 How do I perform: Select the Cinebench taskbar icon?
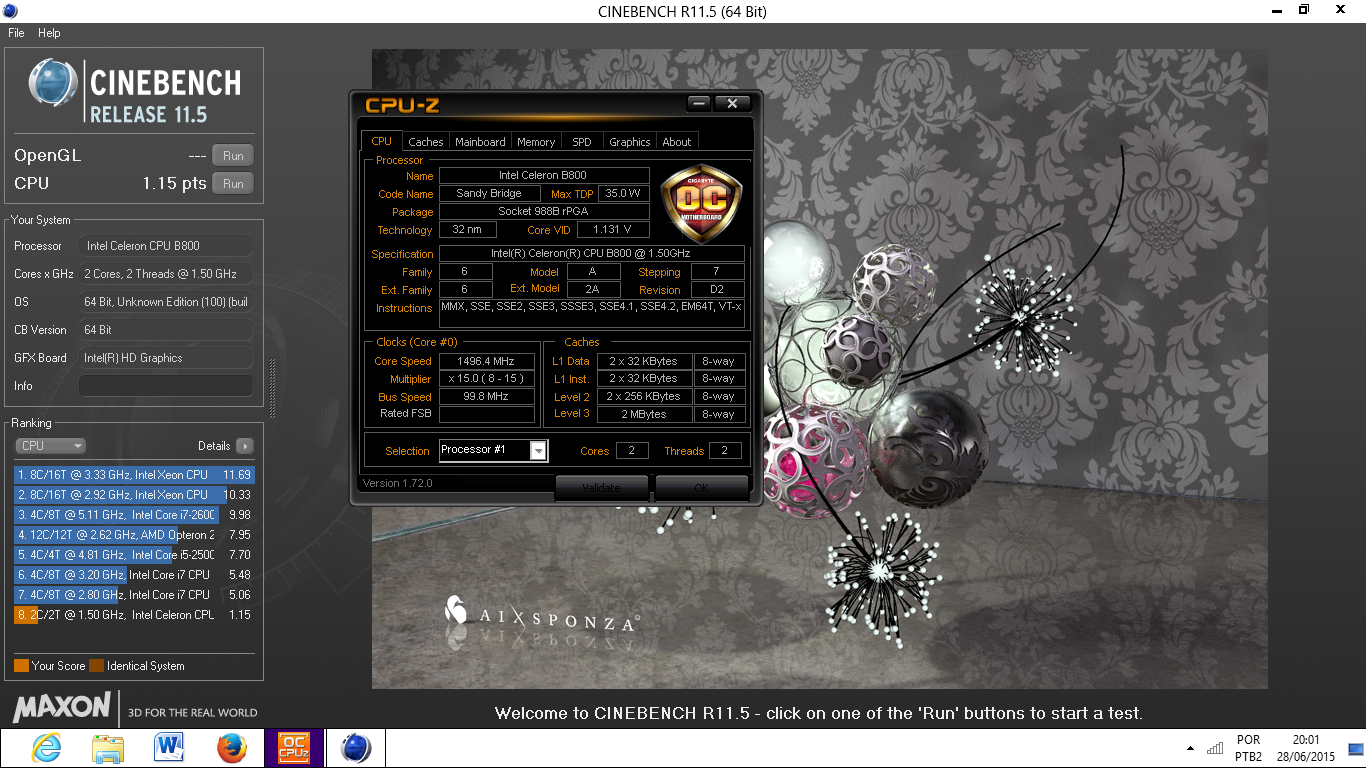pyautogui.click(x=356, y=747)
